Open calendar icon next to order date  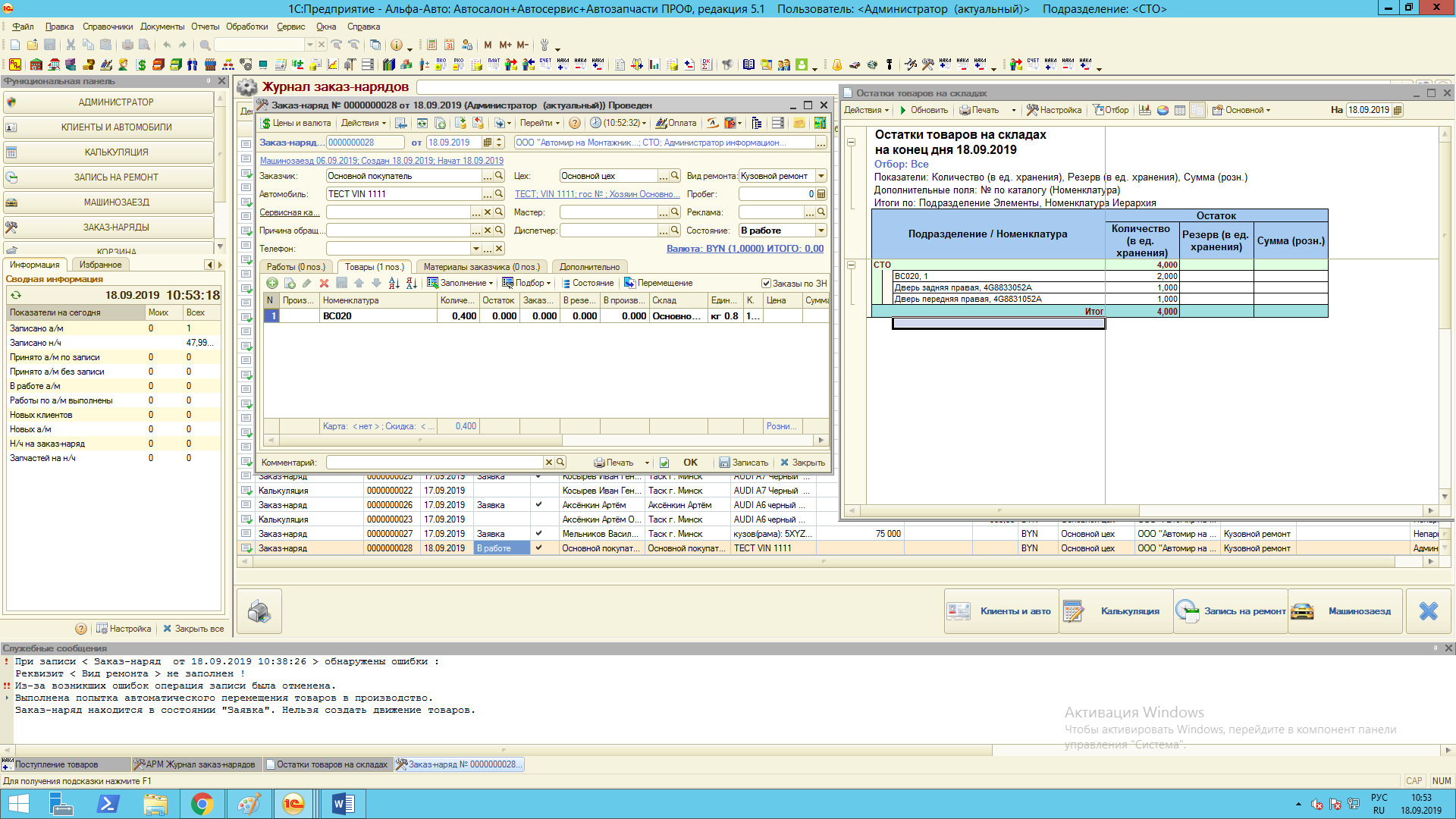coord(488,142)
